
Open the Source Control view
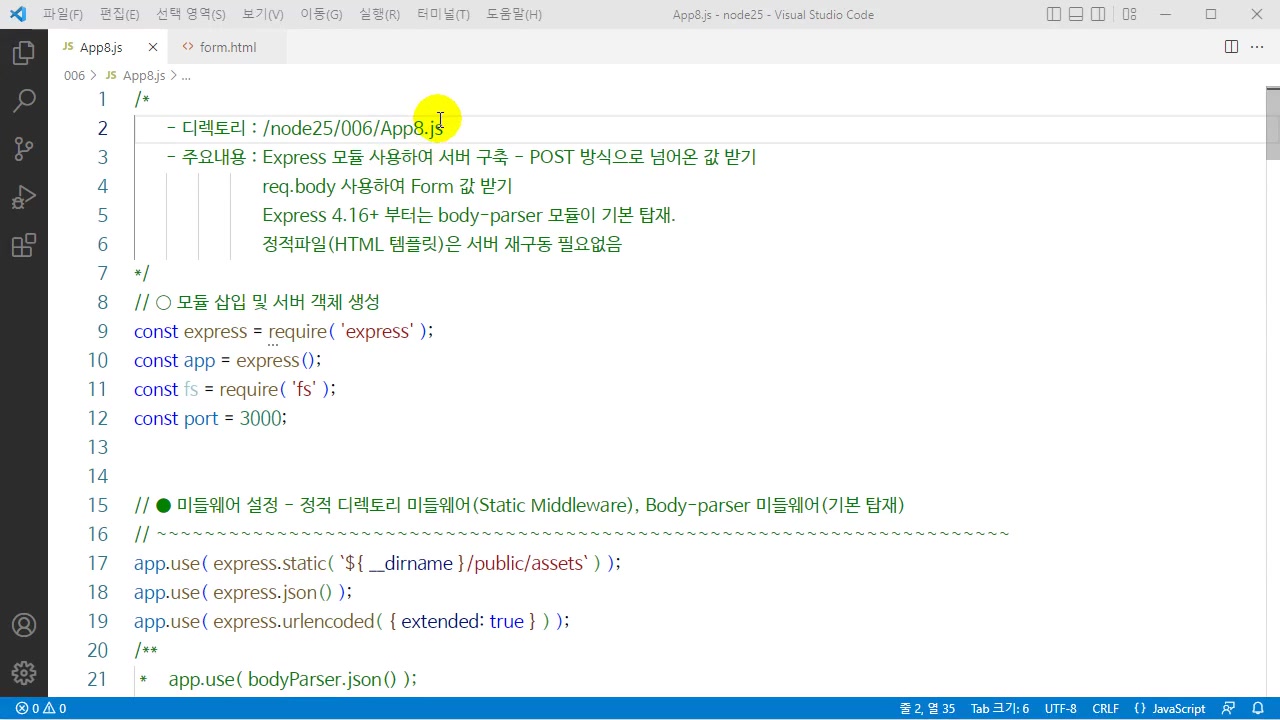point(24,149)
